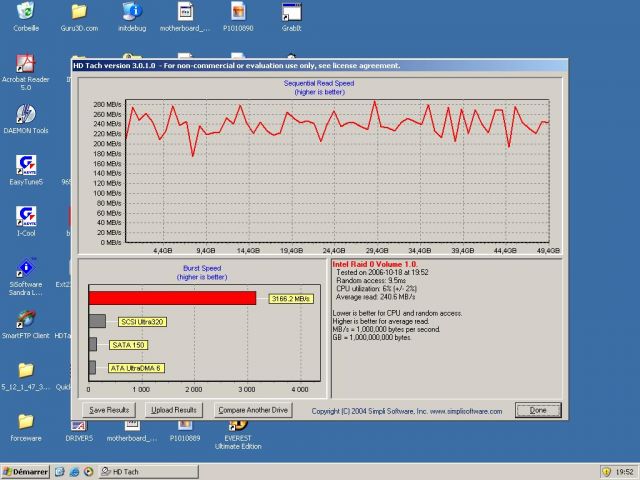Click the 19:52 system clock
640x480 pixels.
pos(624,472)
